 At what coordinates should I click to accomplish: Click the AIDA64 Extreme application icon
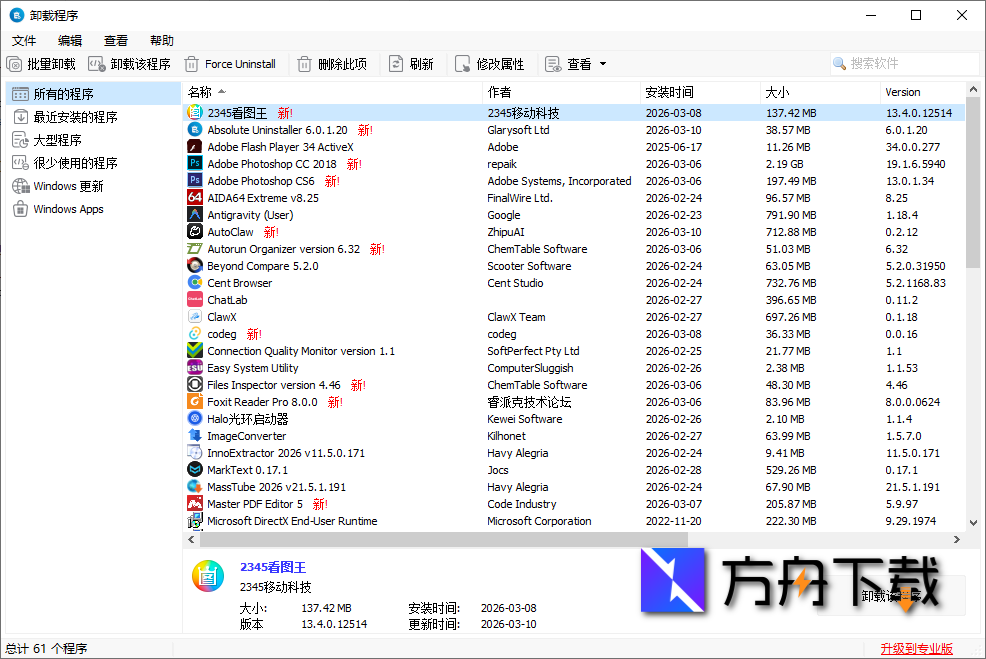pos(195,198)
